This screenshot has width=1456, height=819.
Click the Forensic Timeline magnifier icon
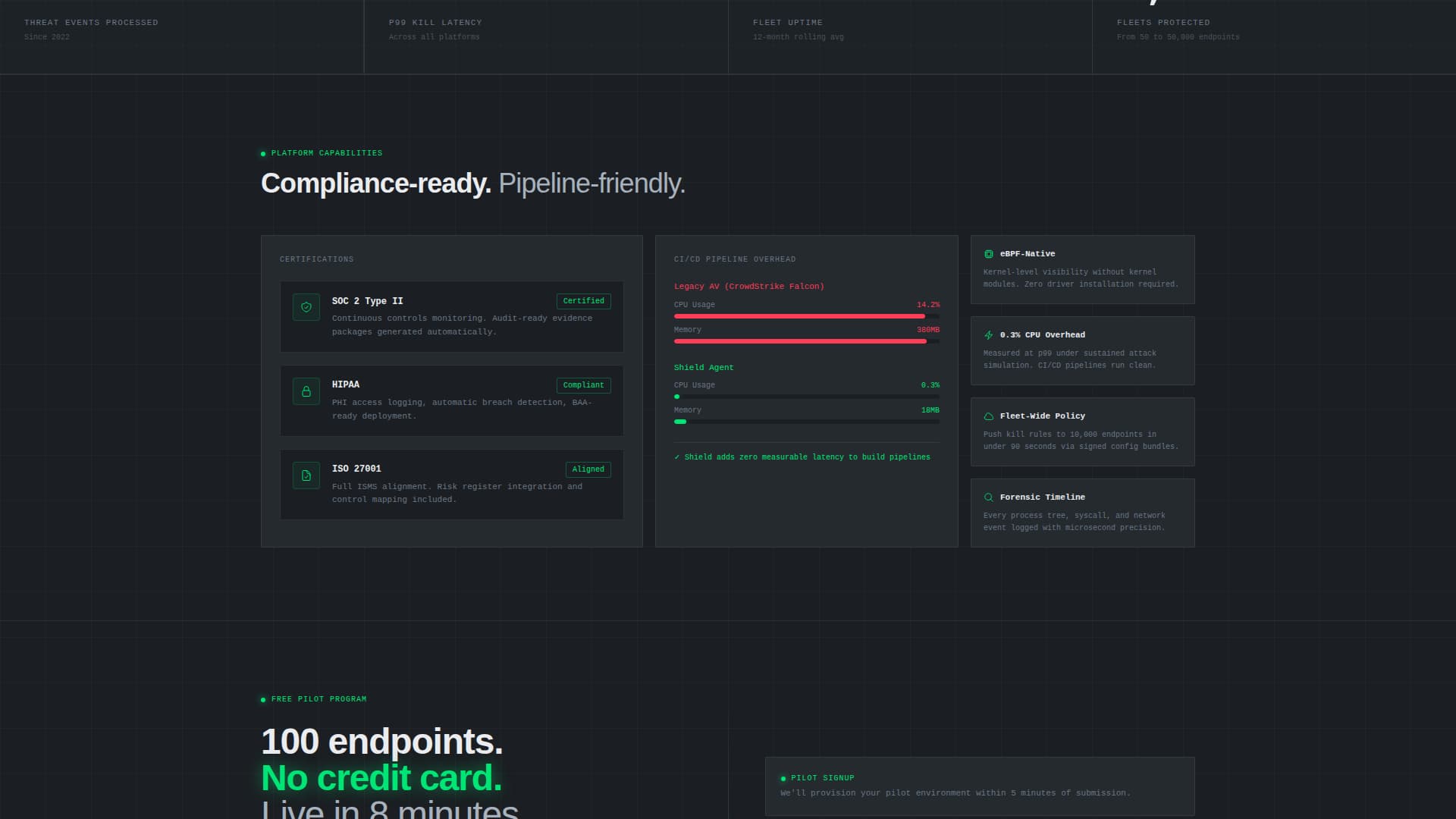click(x=988, y=497)
